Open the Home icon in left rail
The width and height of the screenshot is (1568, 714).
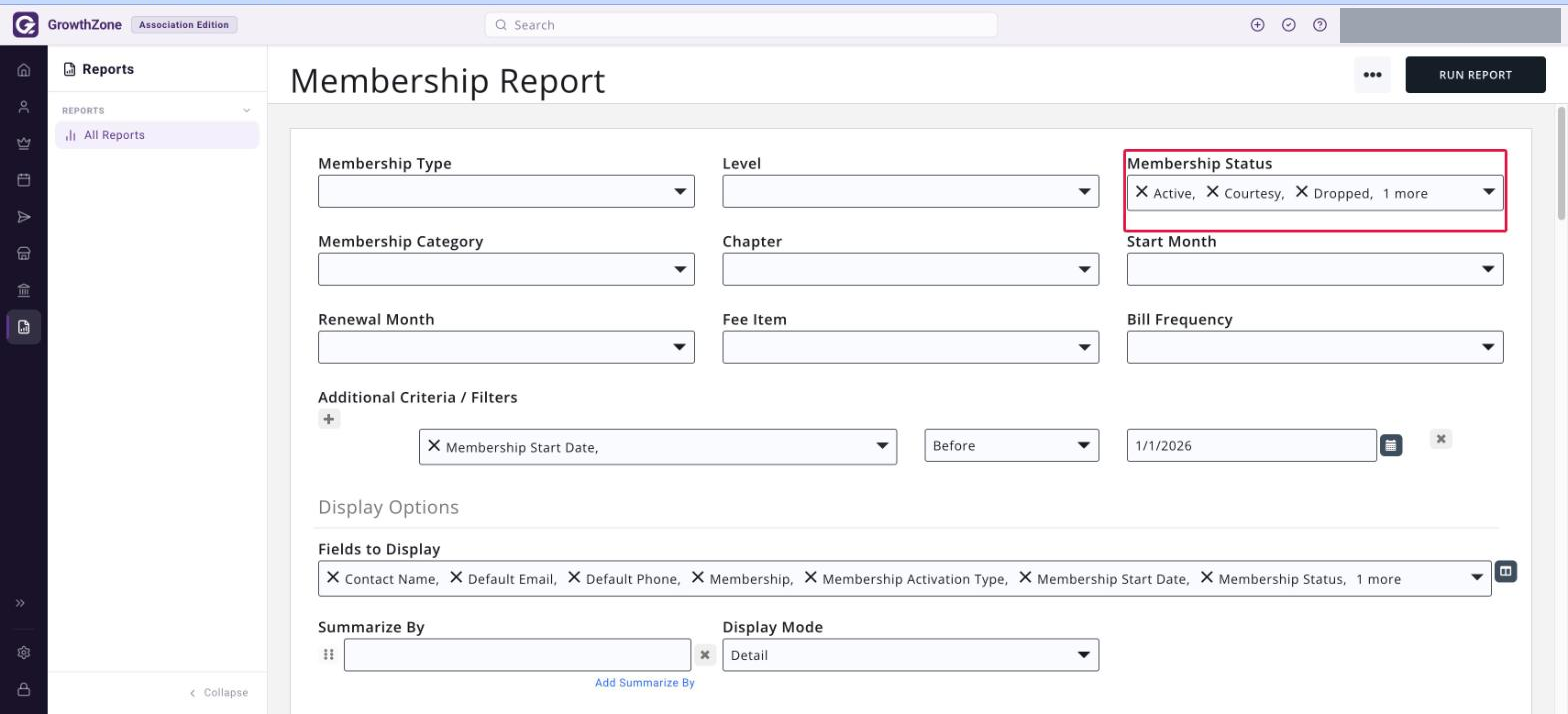pyautogui.click(x=24, y=70)
